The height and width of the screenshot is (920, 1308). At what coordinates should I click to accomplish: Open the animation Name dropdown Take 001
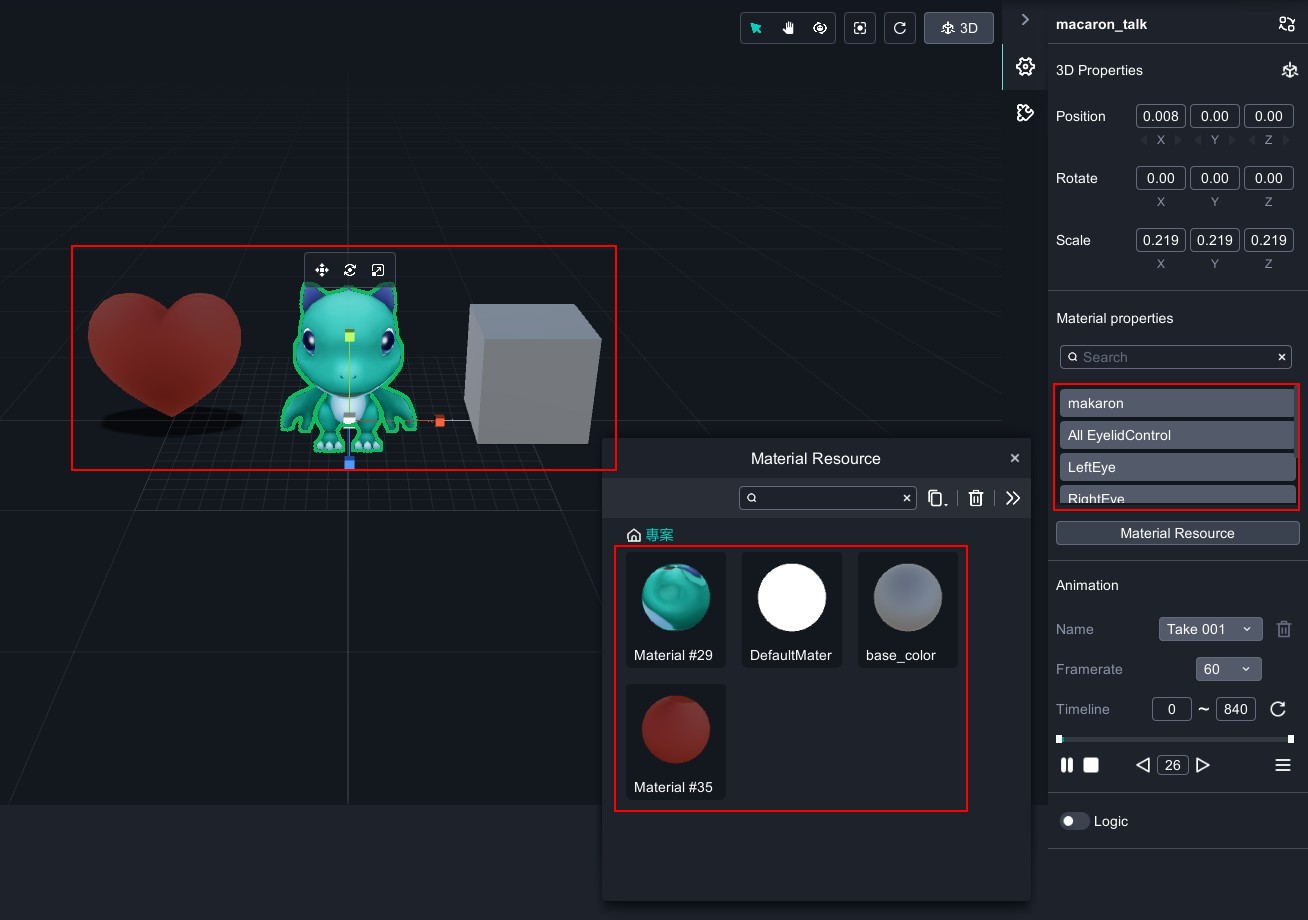point(1210,629)
